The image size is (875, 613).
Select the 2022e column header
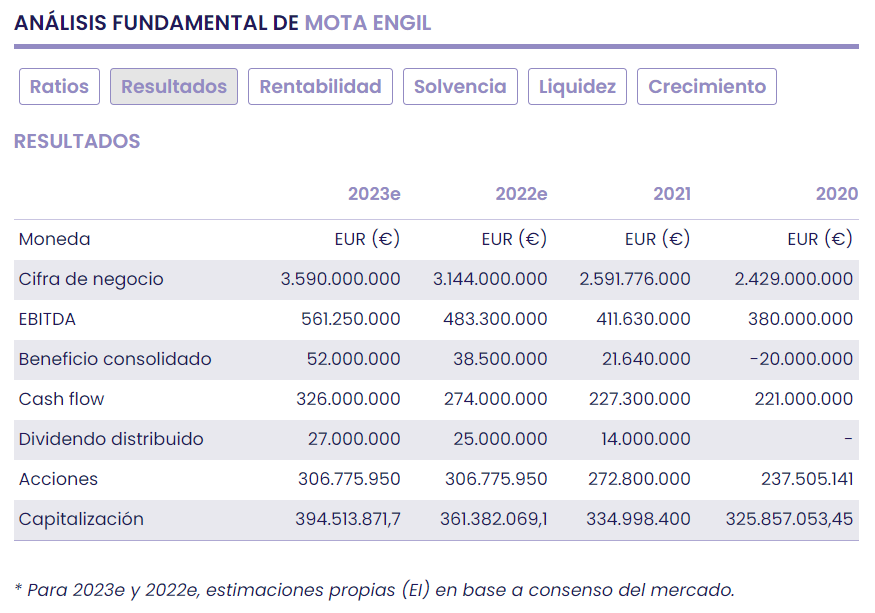[x=521, y=194]
